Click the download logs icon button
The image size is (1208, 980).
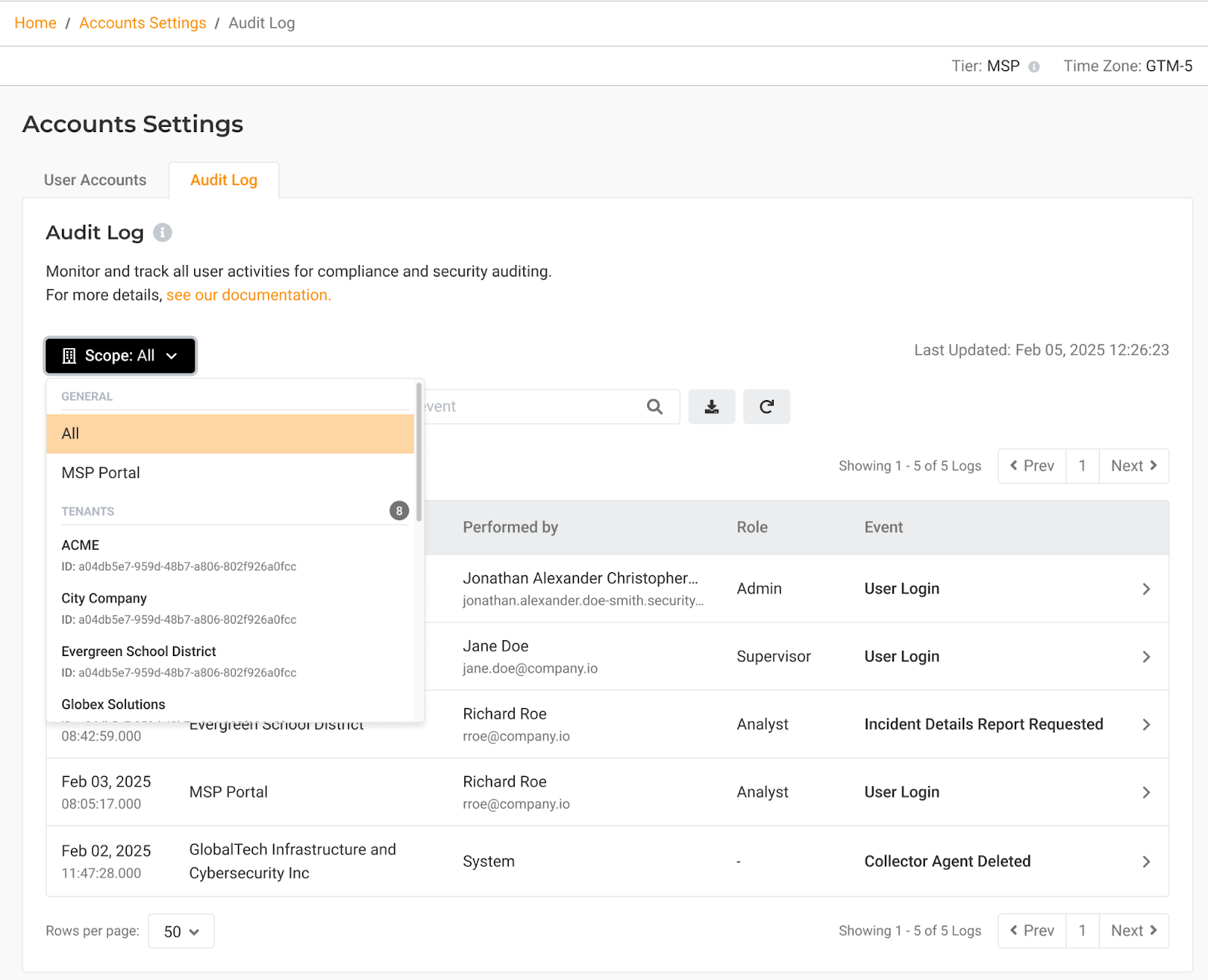pos(711,407)
